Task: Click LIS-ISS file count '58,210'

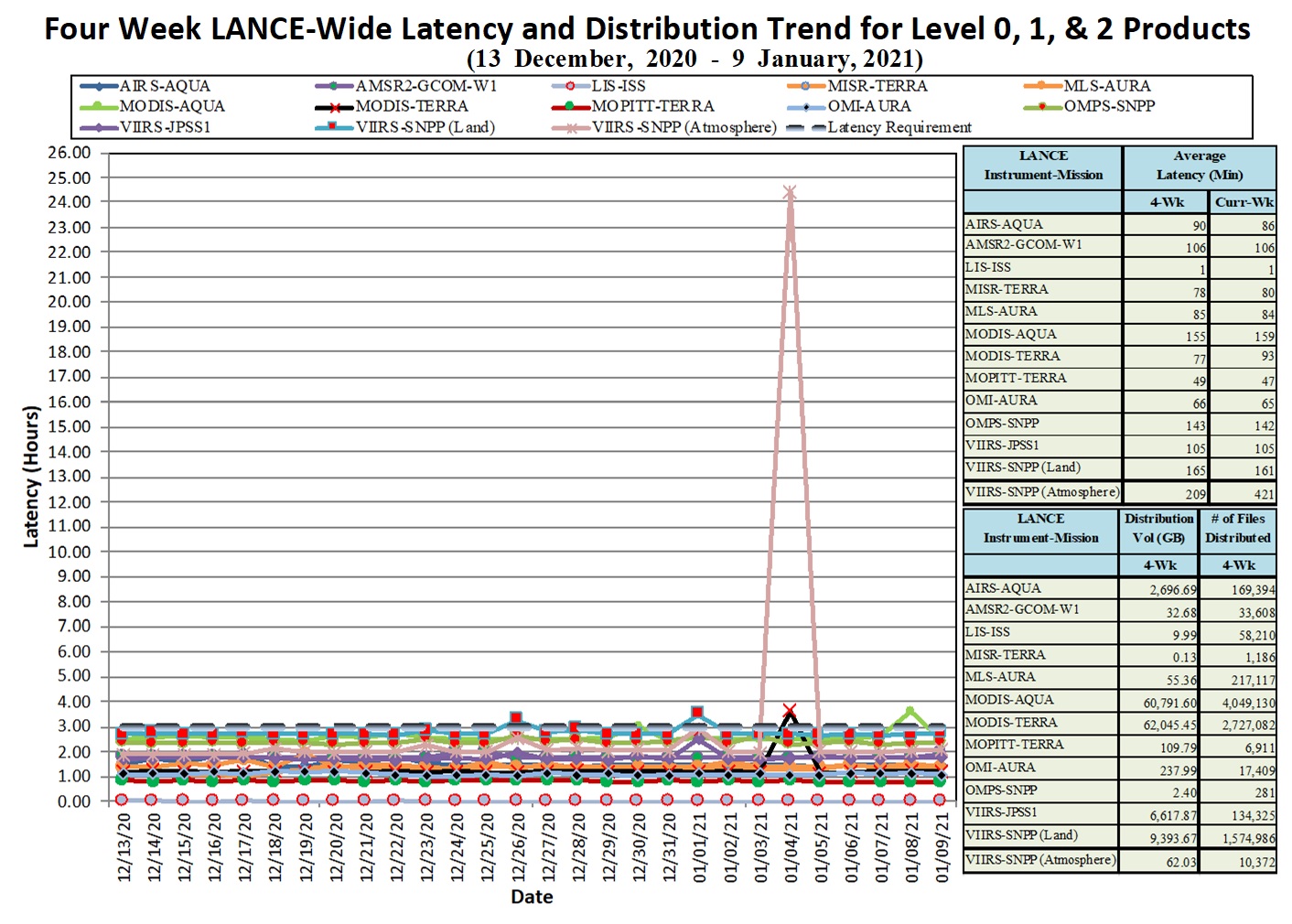Action: pos(1257,635)
